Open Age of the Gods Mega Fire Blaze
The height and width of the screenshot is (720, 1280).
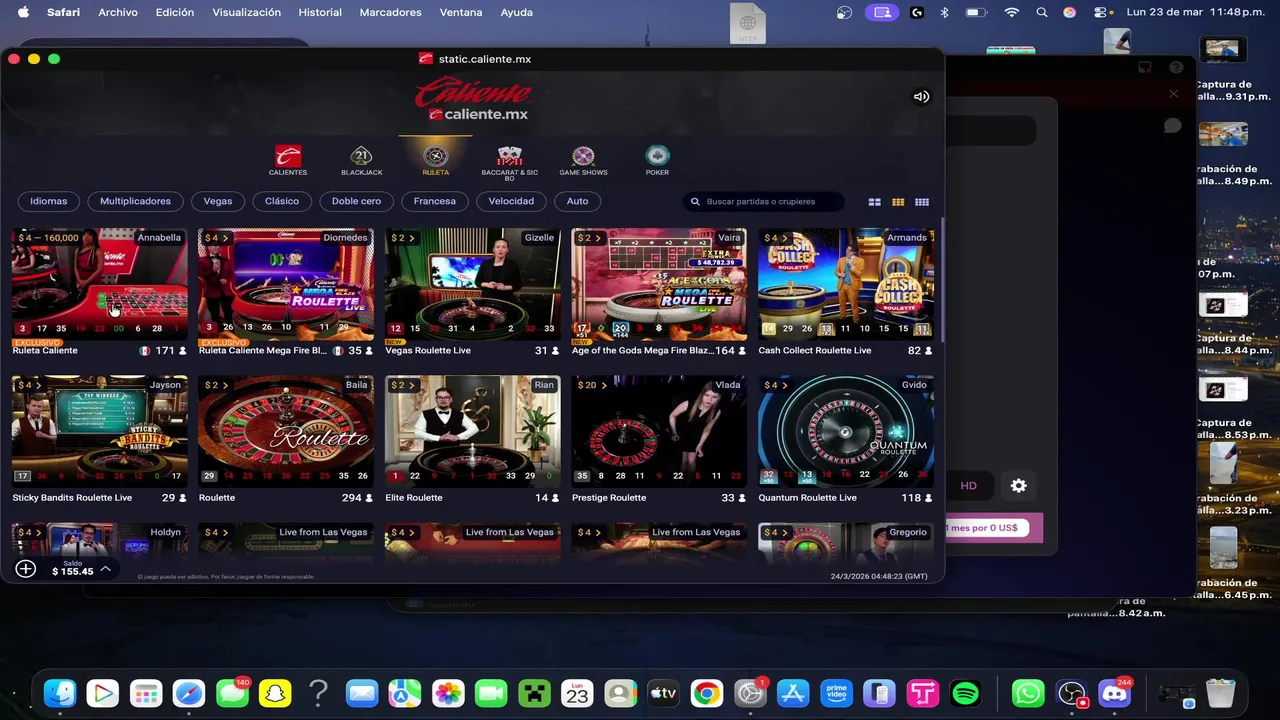tap(659, 284)
